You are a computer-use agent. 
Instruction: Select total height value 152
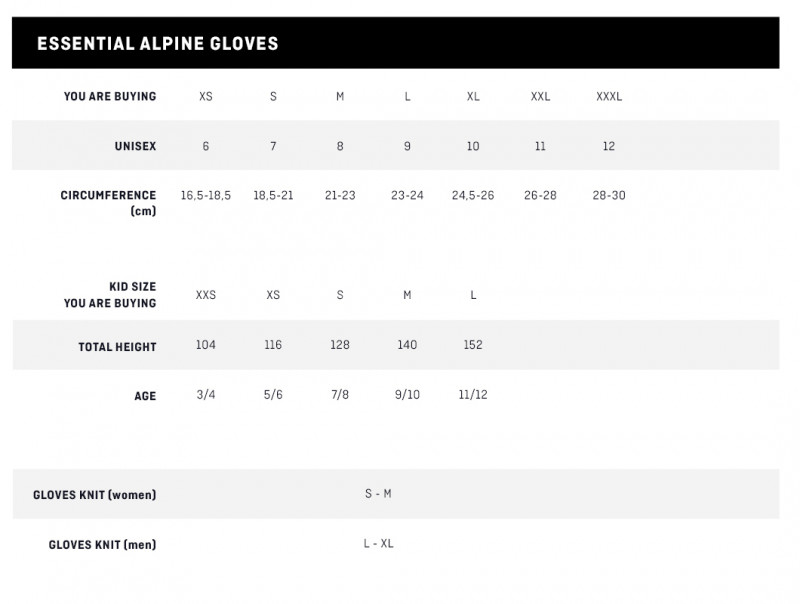pos(473,345)
